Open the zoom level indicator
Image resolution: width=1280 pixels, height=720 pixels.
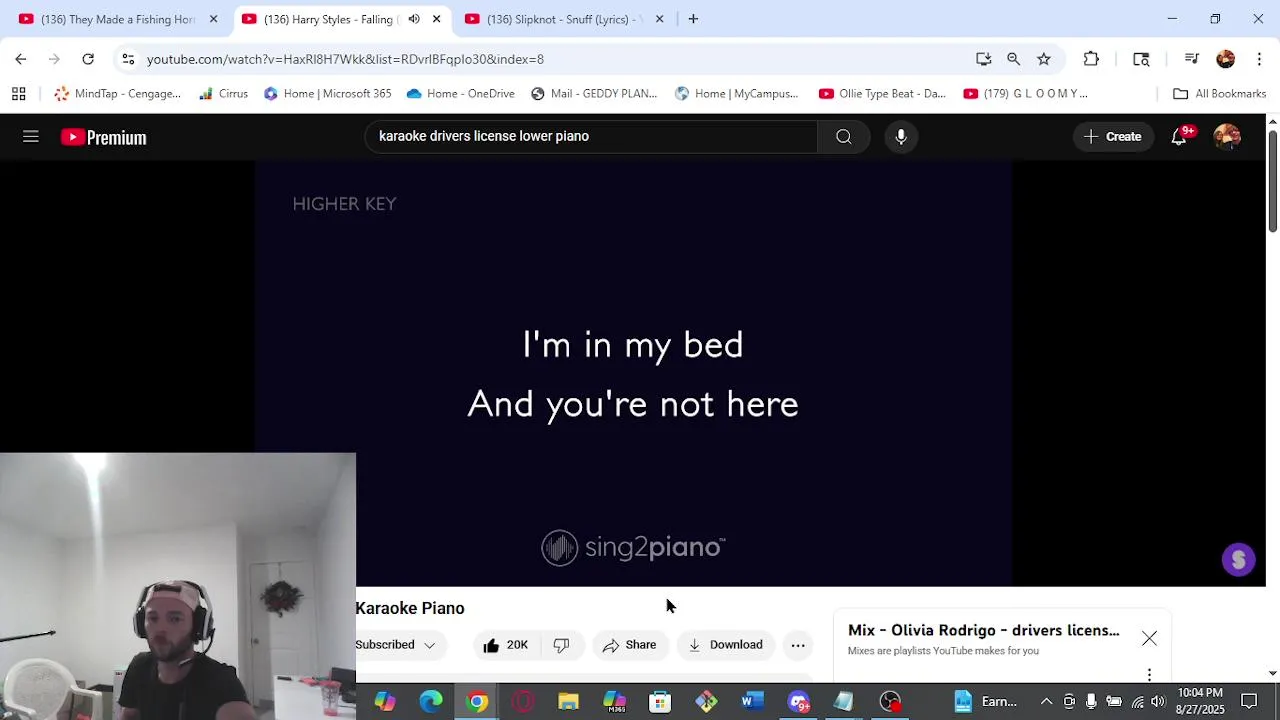pos(1014,59)
